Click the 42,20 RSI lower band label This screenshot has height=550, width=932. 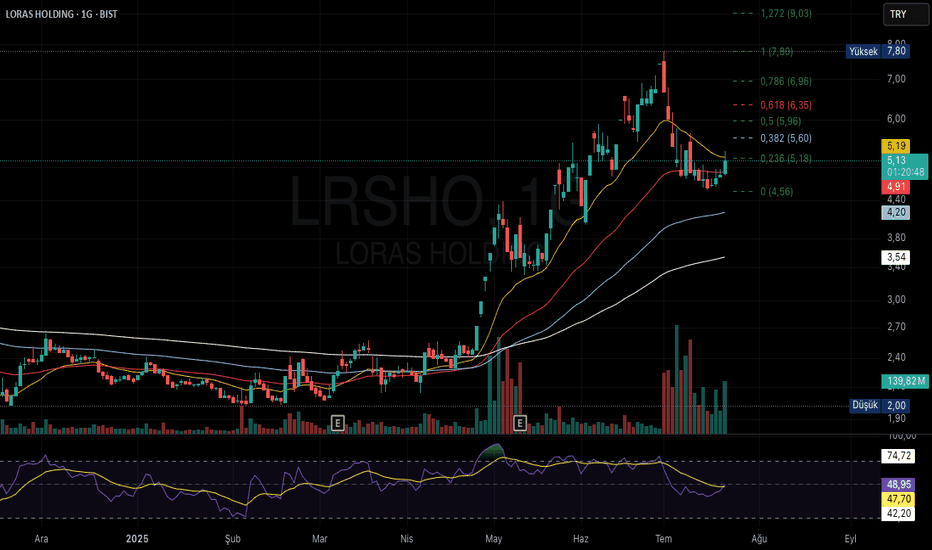[898, 513]
